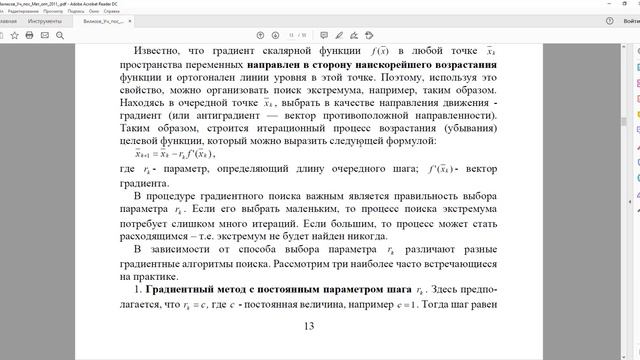Click the share icon after the sign tool
Screen dimensions: 640x360
click(x=369, y=36)
